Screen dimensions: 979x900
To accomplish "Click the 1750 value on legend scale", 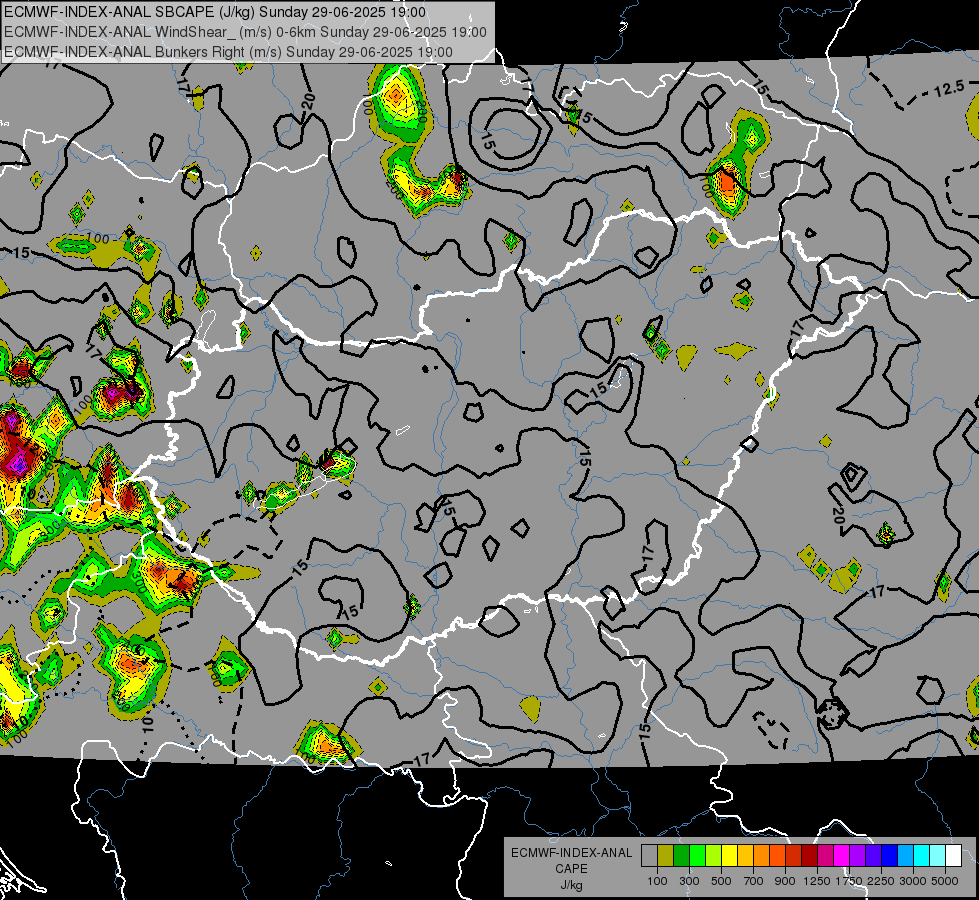I will (x=849, y=881).
